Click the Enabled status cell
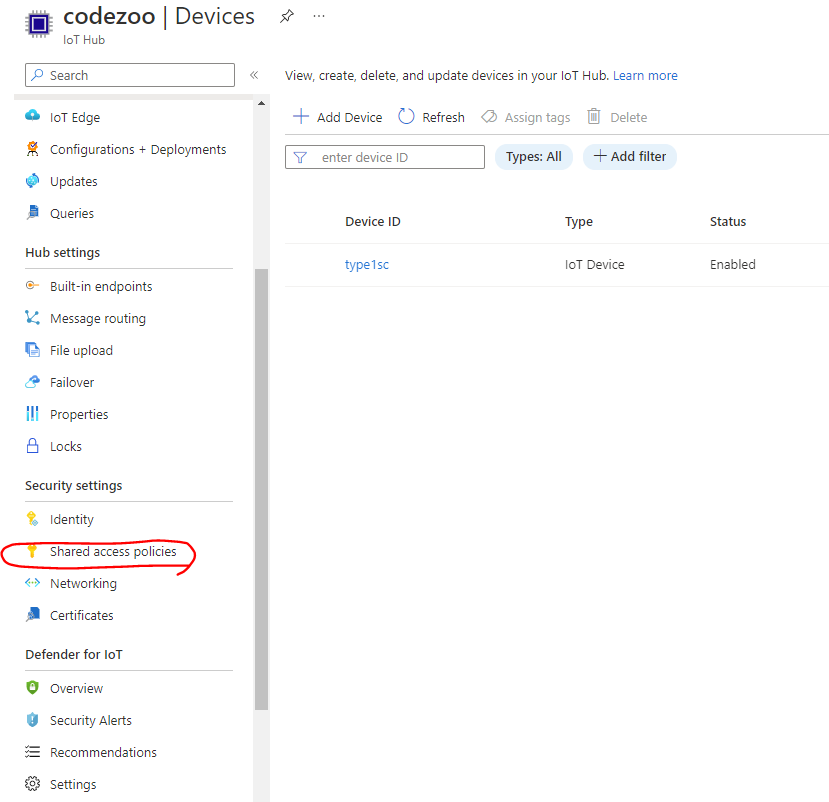The image size is (829, 802). tap(732, 264)
